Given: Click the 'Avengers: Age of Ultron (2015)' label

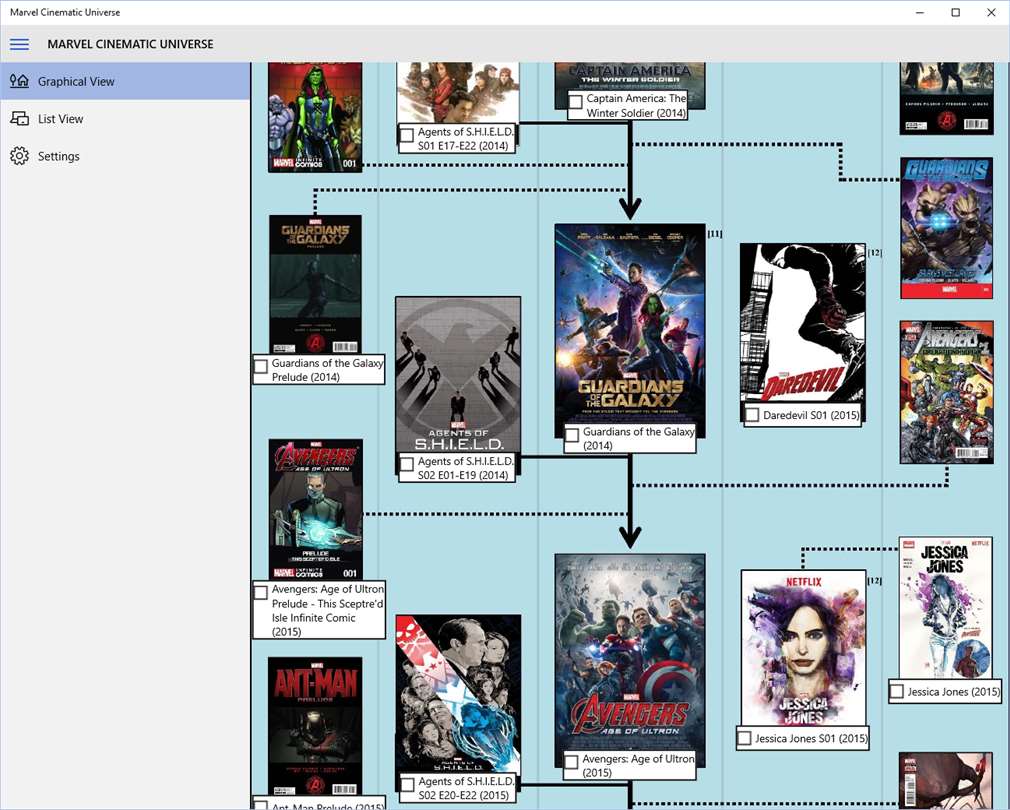Looking at the screenshot, I should point(638,766).
